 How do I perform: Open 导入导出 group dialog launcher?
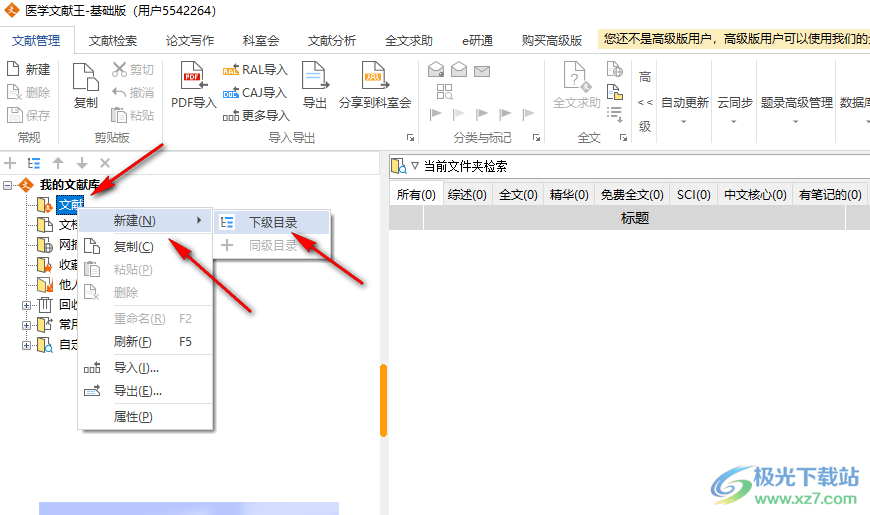(410, 137)
